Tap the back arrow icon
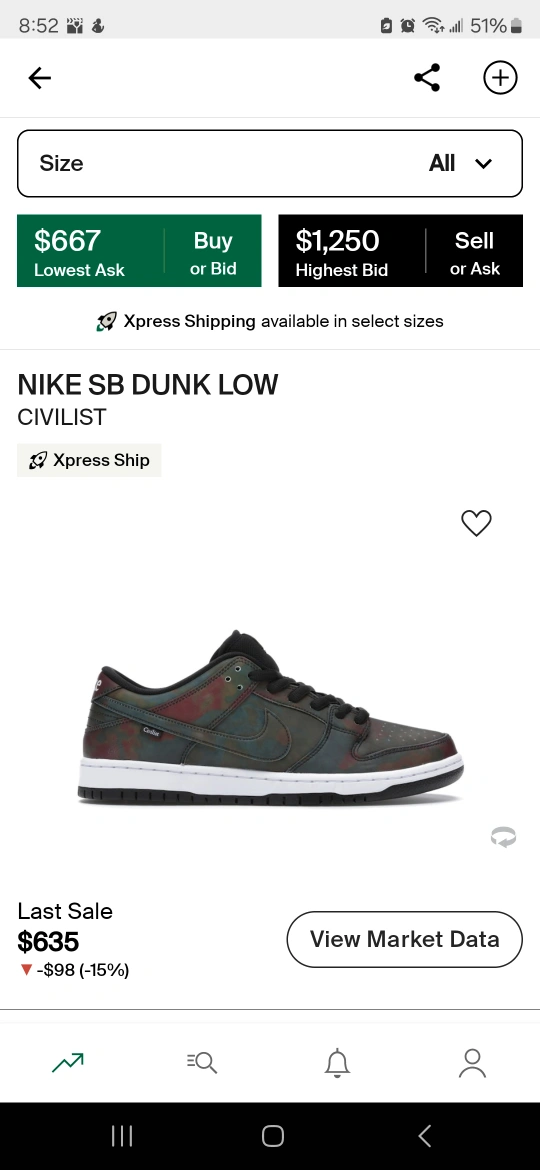The width and height of the screenshot is (540, 1170). point(40,78)
